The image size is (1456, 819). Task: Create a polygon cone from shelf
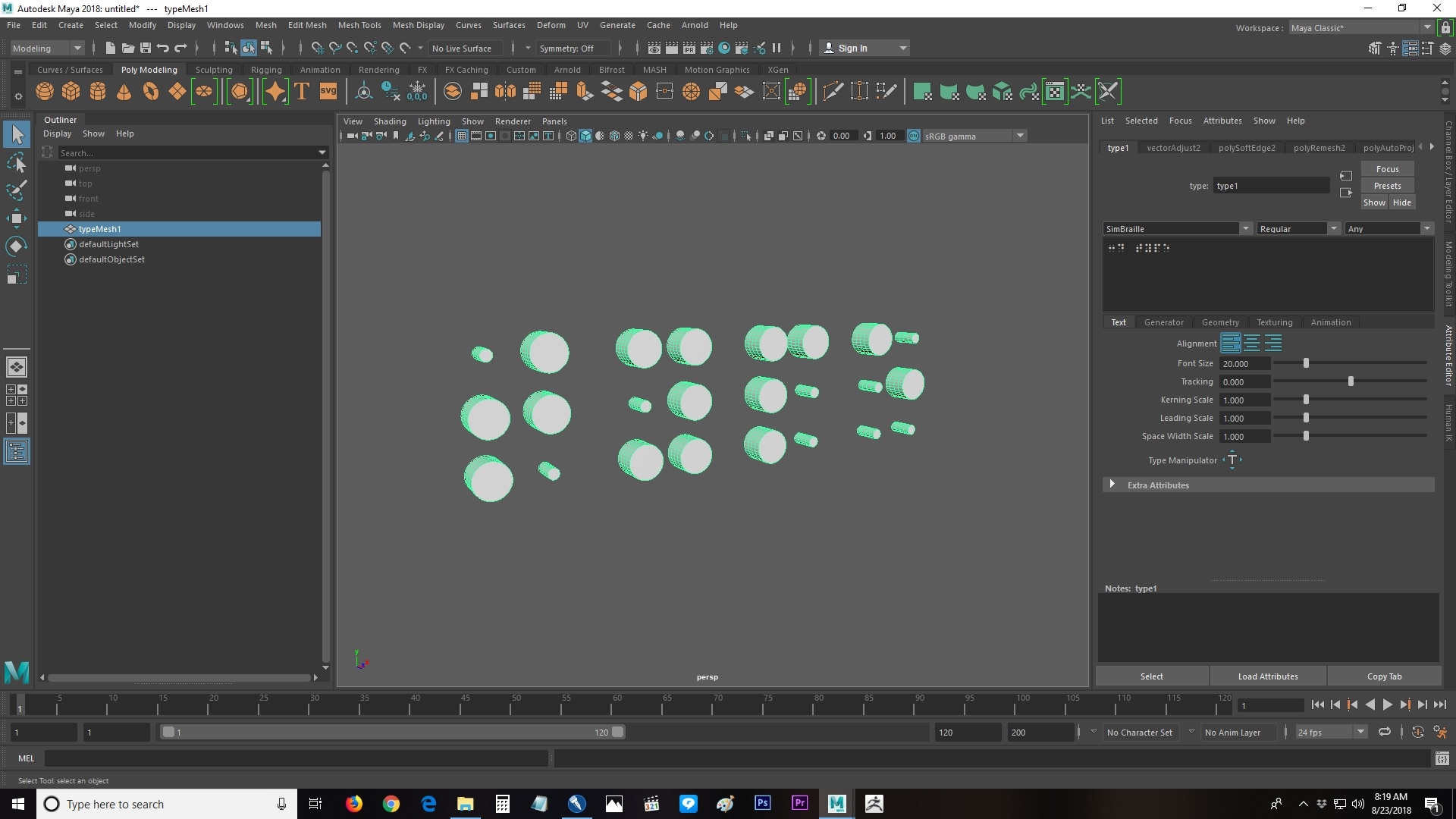(124, 92)
